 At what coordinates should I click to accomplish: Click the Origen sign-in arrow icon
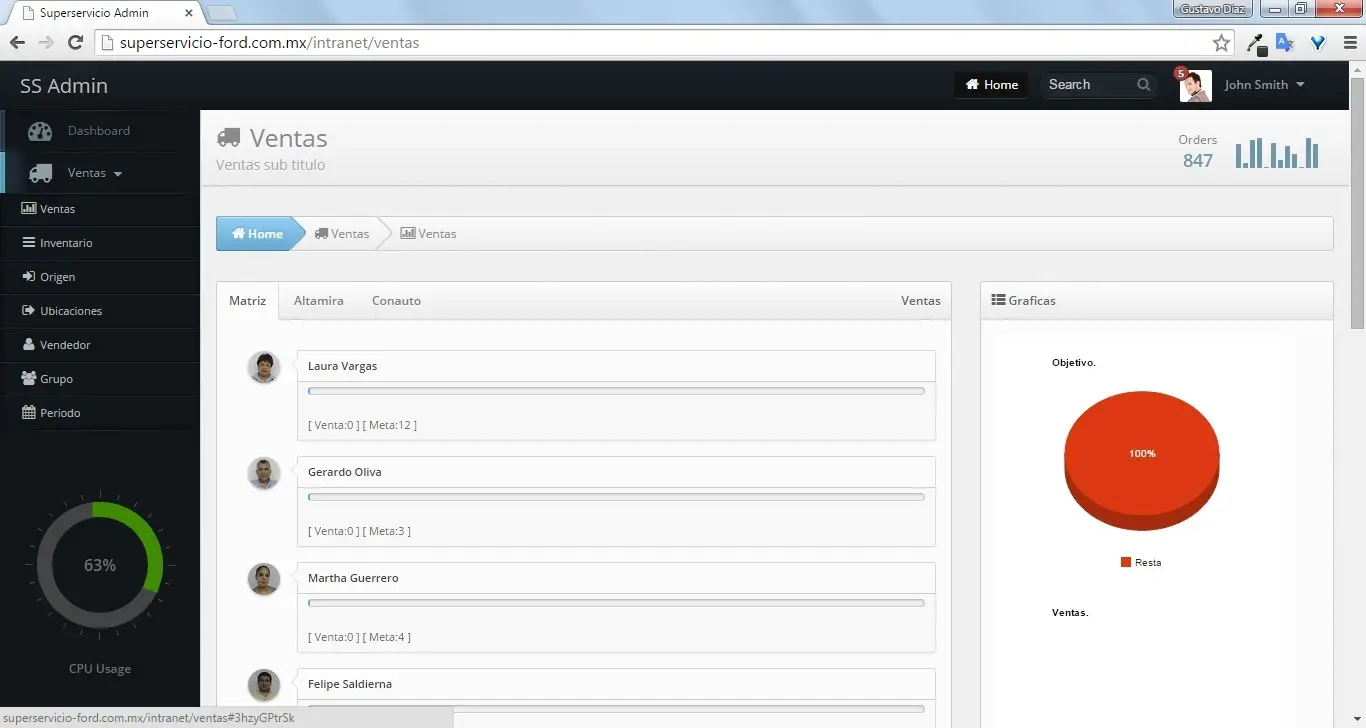[x=29, y=277]
